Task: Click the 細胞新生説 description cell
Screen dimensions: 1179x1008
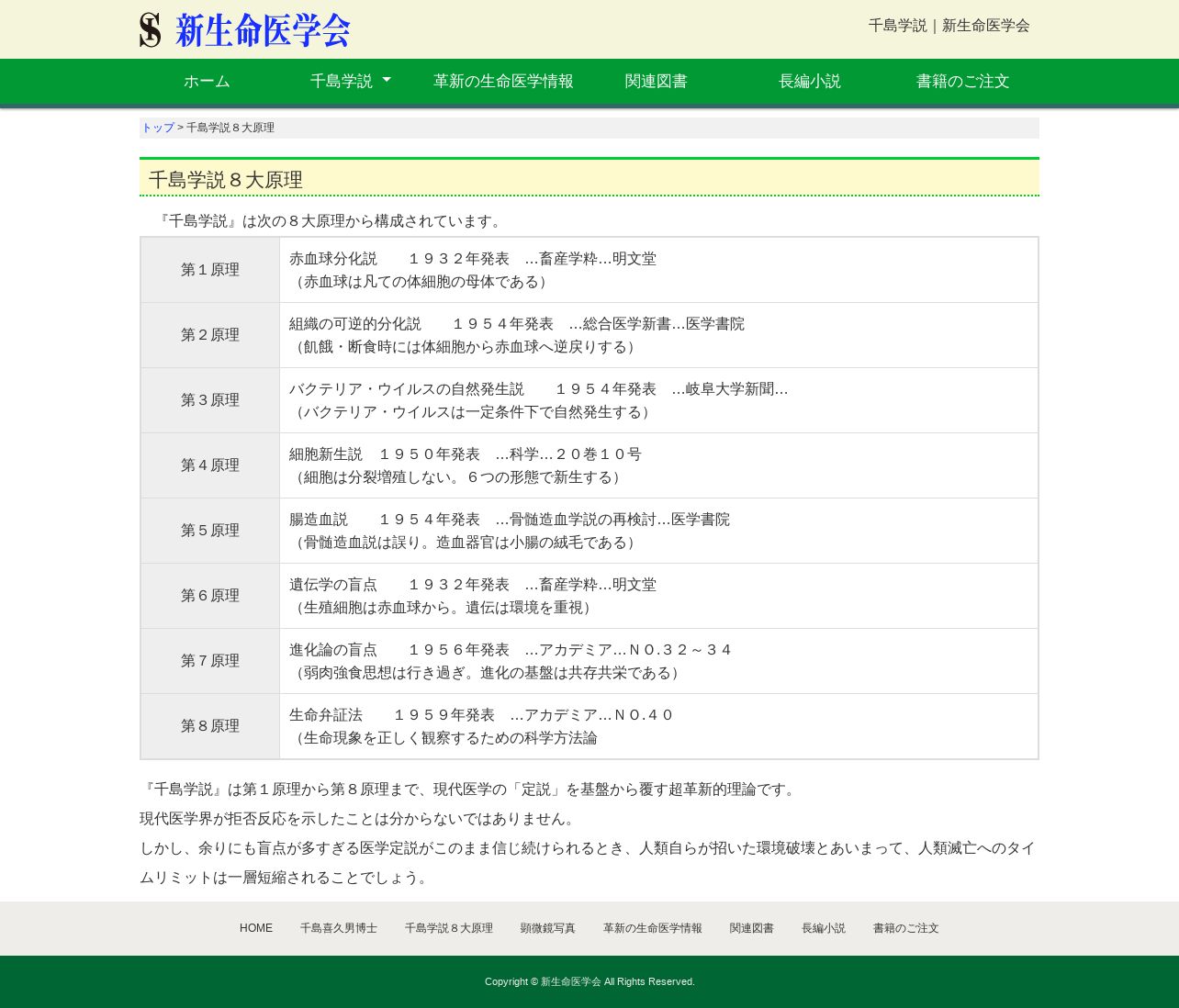Action: pos(658,465)
